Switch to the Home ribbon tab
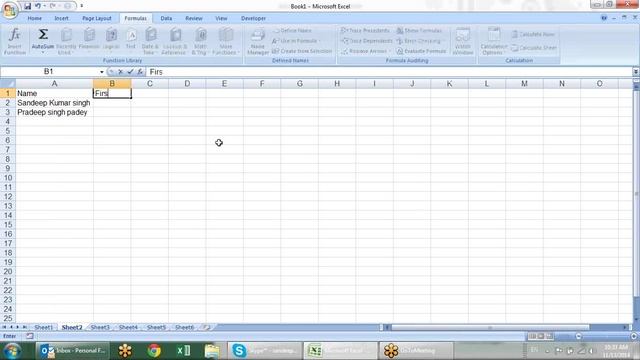This screenshot has height=360, width=640. pos(35,18)
